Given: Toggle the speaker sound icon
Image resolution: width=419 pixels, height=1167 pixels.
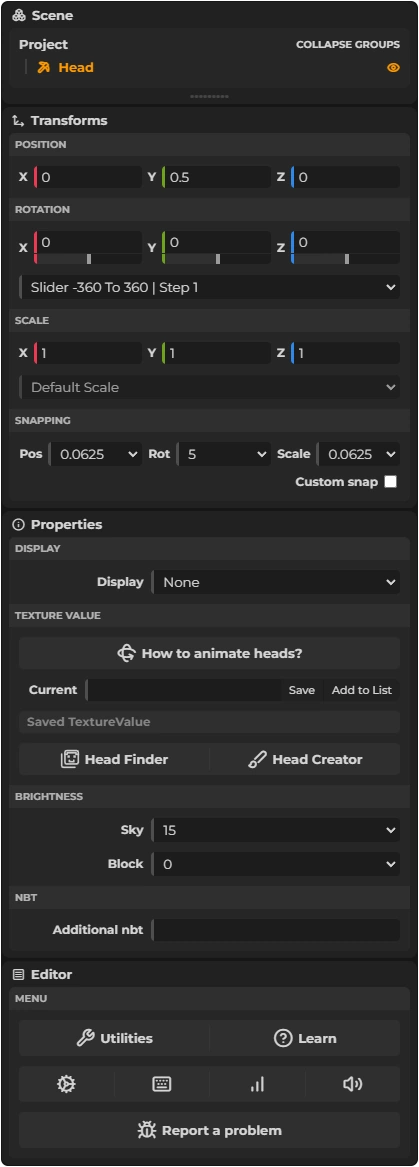Looking at the screenshot, I should 352,1084.
